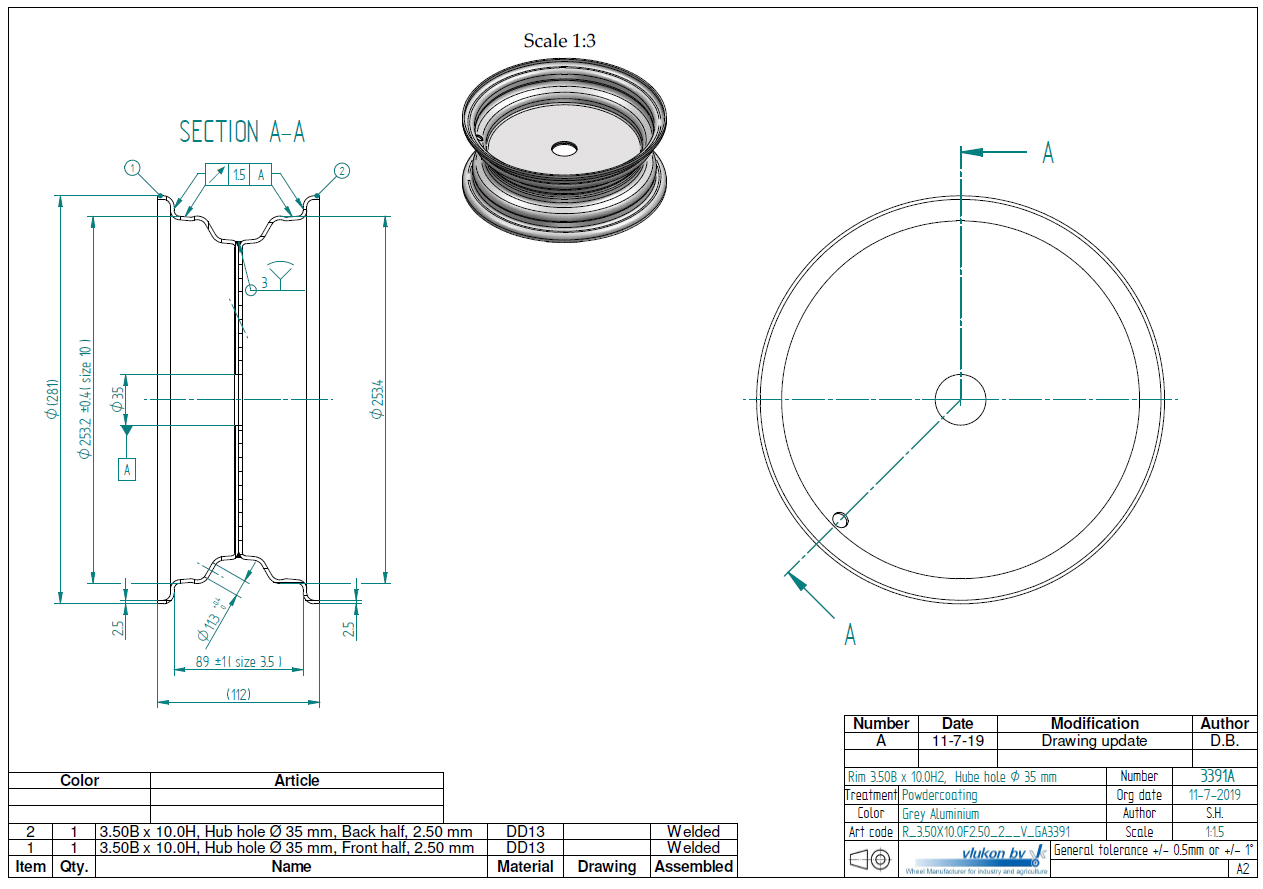The height and width of the screenshot is (889, 1263).
Task: Click balloon callout number 2
Action: click(x=342, y=171)
